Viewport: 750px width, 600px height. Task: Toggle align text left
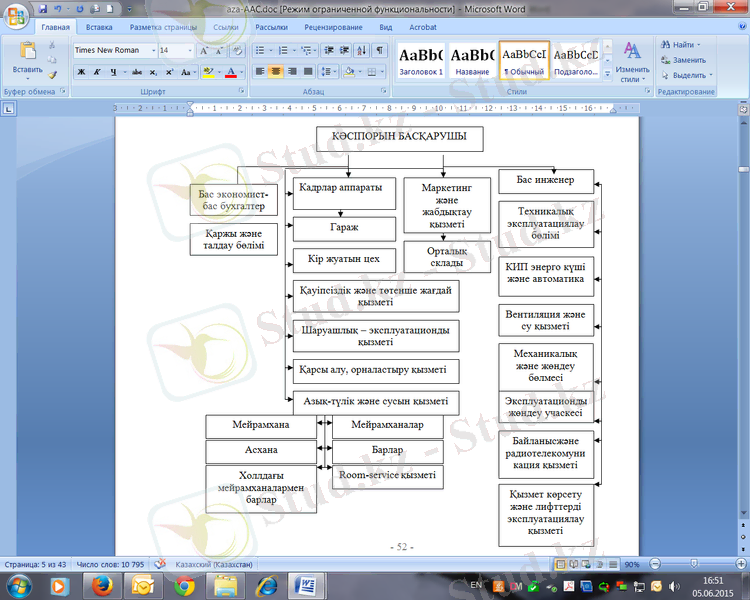(x=260, y=72)
